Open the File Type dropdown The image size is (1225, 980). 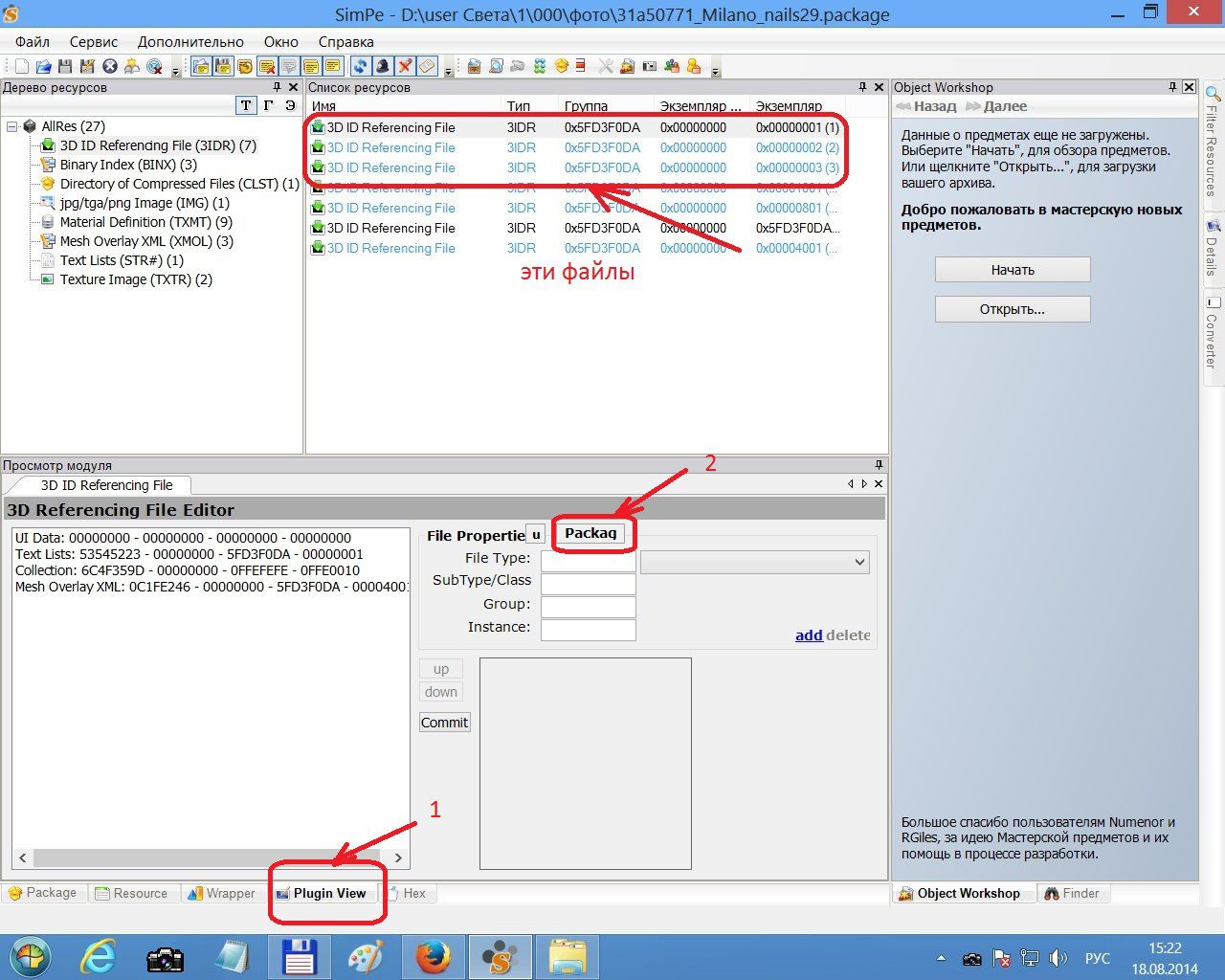[858, 562]
